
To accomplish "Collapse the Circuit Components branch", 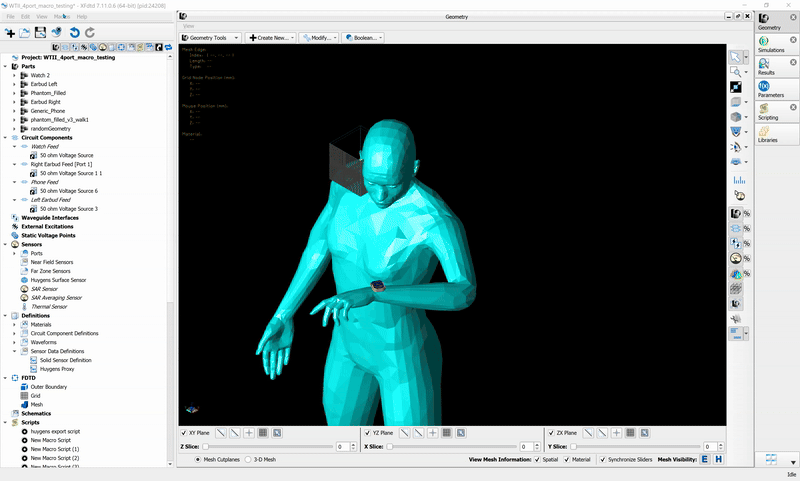I will [6, 138].
